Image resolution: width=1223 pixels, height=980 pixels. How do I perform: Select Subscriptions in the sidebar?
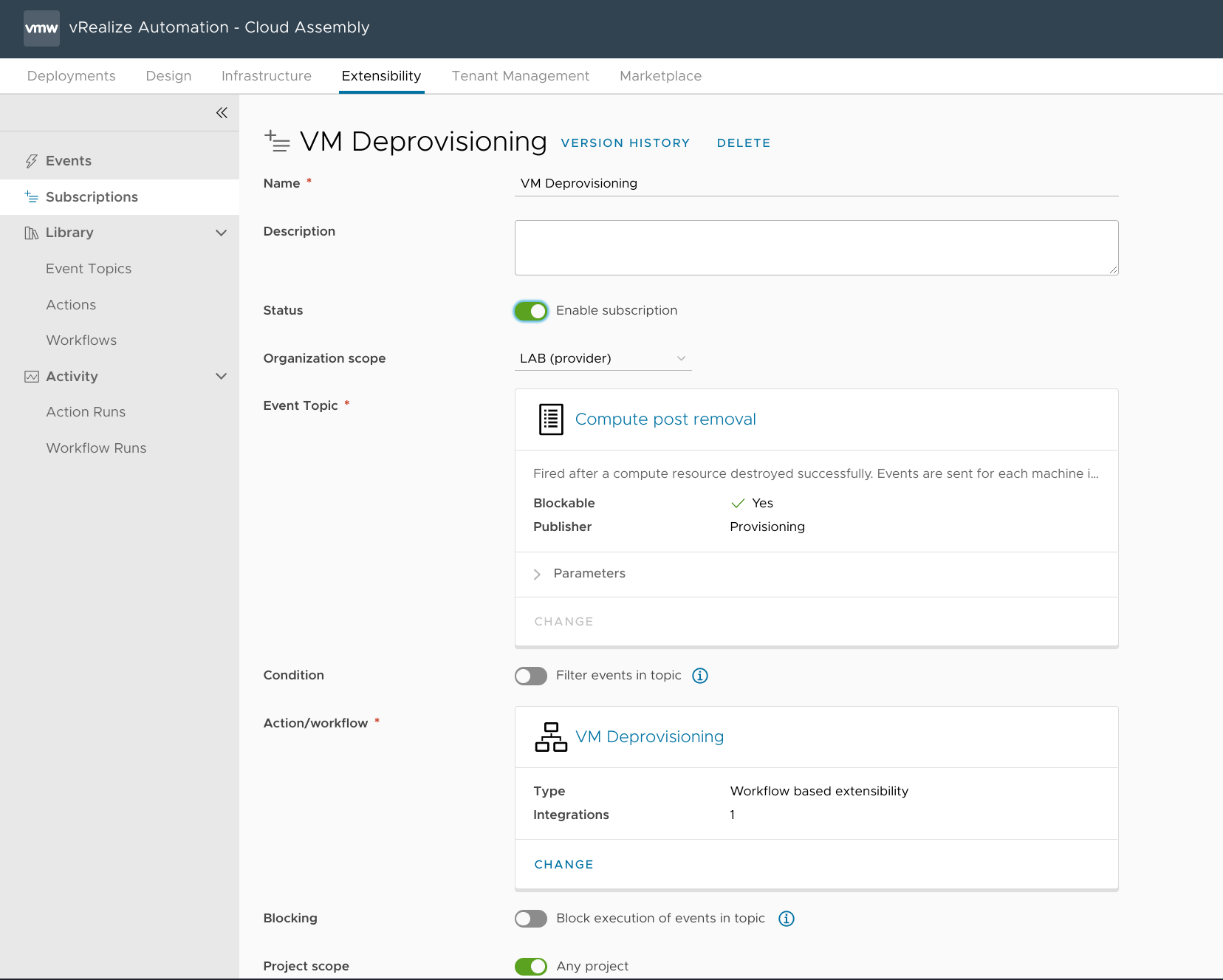[120, 197]
